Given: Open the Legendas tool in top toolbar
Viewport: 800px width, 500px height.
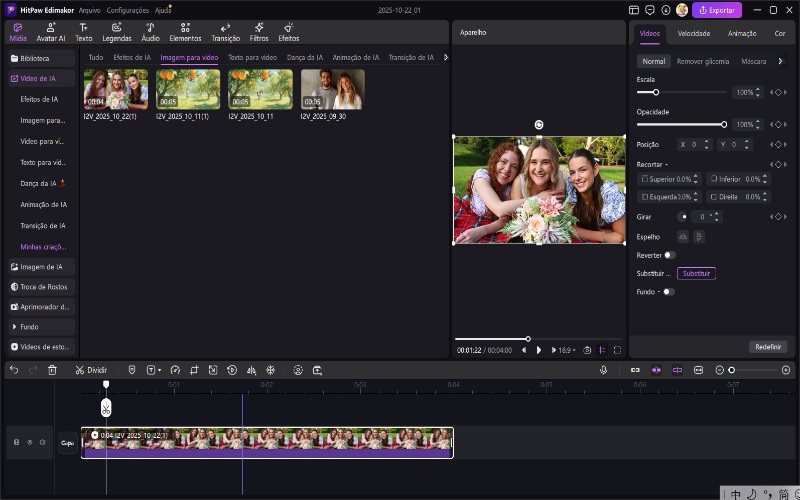Looking at the screenshot, I should click(116, 32).
